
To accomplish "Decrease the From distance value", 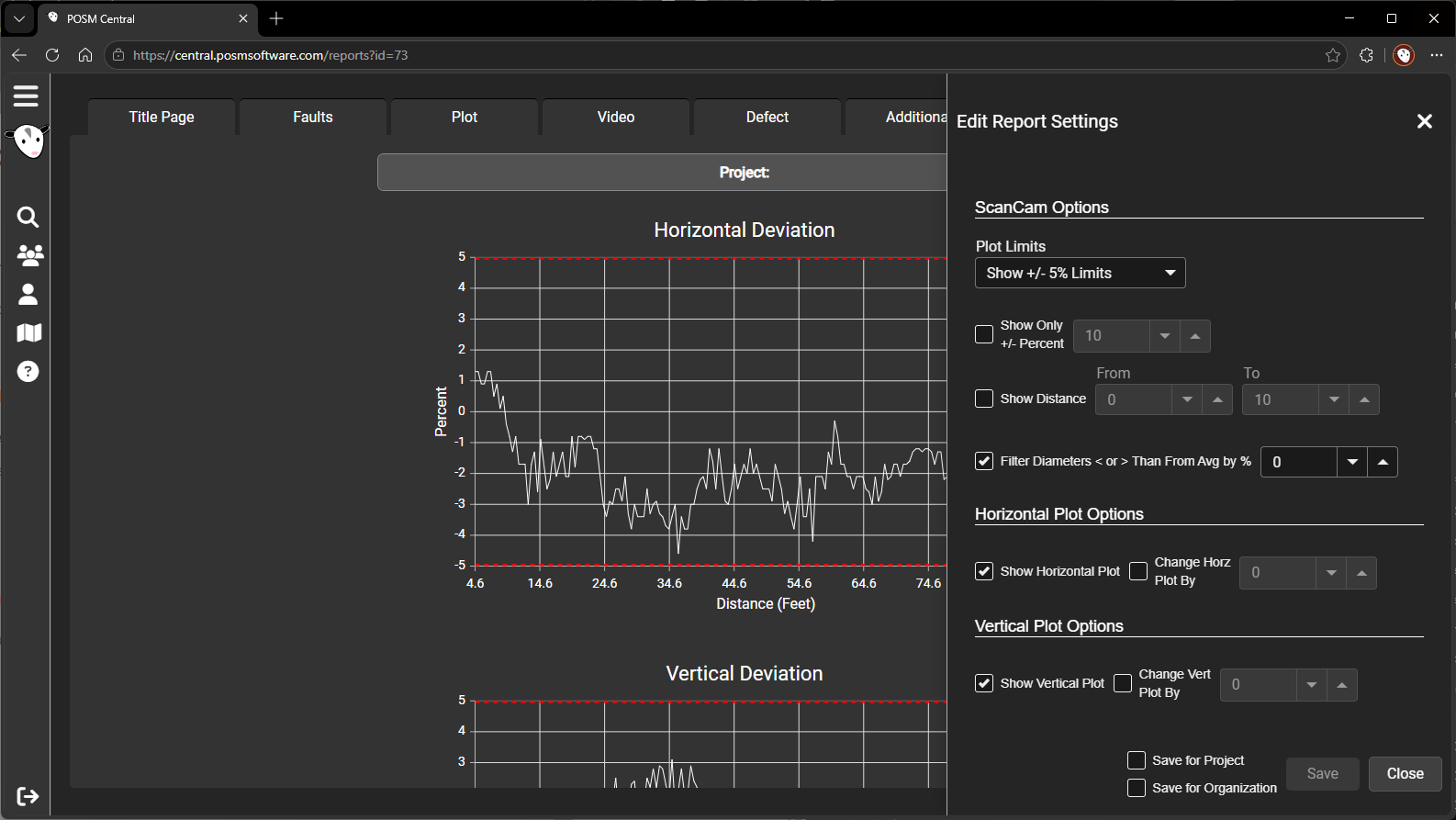I will pyautogui.click(x=1187, y=399).
